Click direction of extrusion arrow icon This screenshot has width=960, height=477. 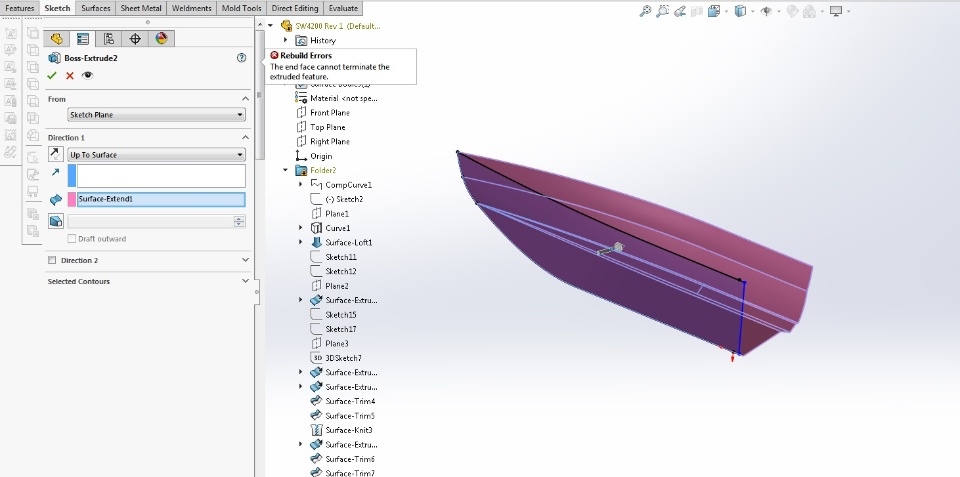click(x=55, y=173)
